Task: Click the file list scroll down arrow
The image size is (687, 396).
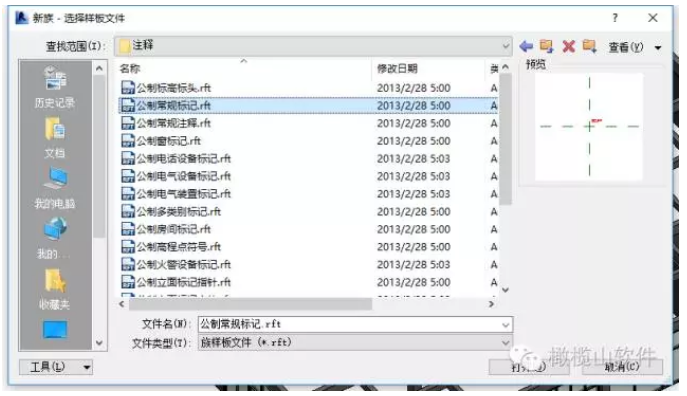Action: pos(506,290)
